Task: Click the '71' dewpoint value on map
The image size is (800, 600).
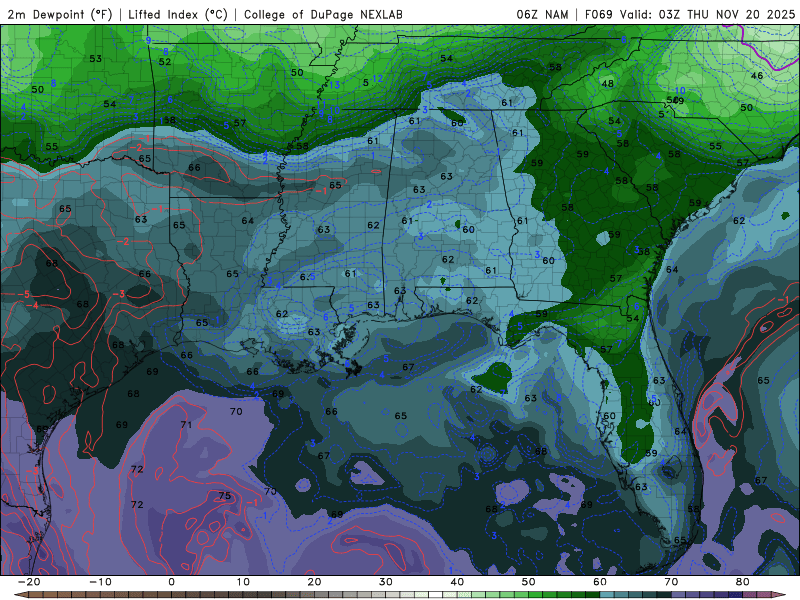Action: pyautogui.click(x=186, y=424)
